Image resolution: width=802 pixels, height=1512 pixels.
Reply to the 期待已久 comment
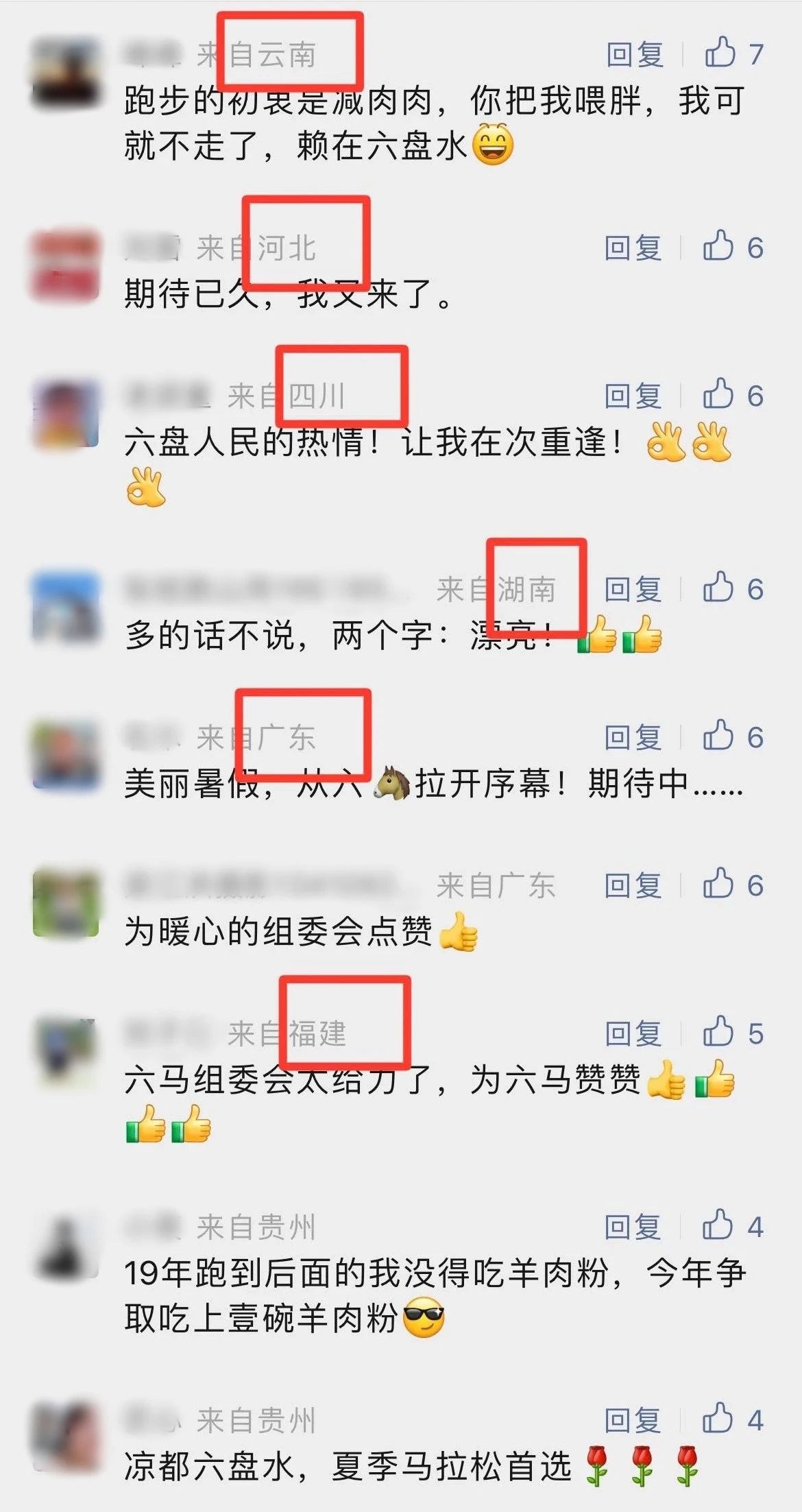(633, 248)
